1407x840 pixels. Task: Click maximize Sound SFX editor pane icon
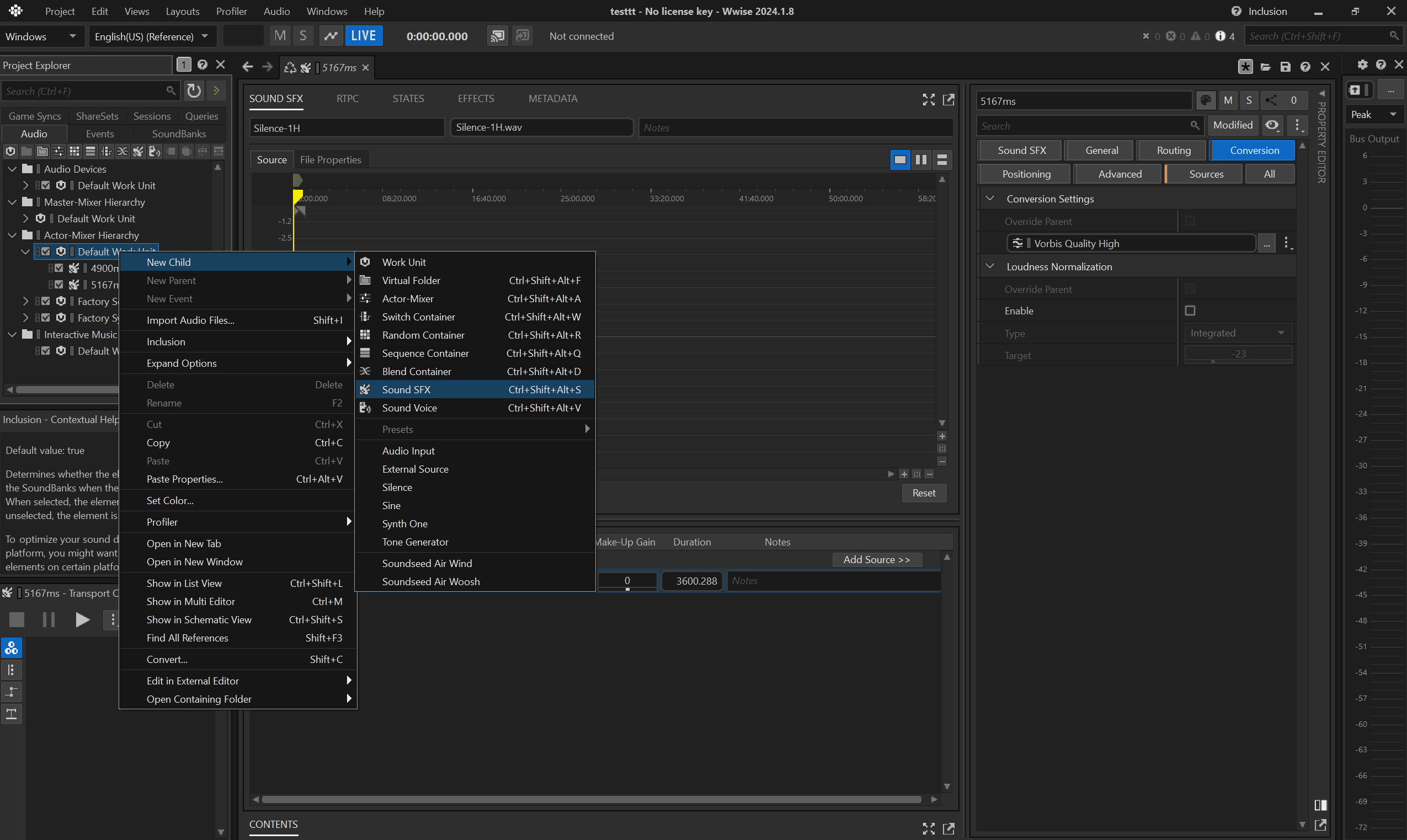click(928, 100)
